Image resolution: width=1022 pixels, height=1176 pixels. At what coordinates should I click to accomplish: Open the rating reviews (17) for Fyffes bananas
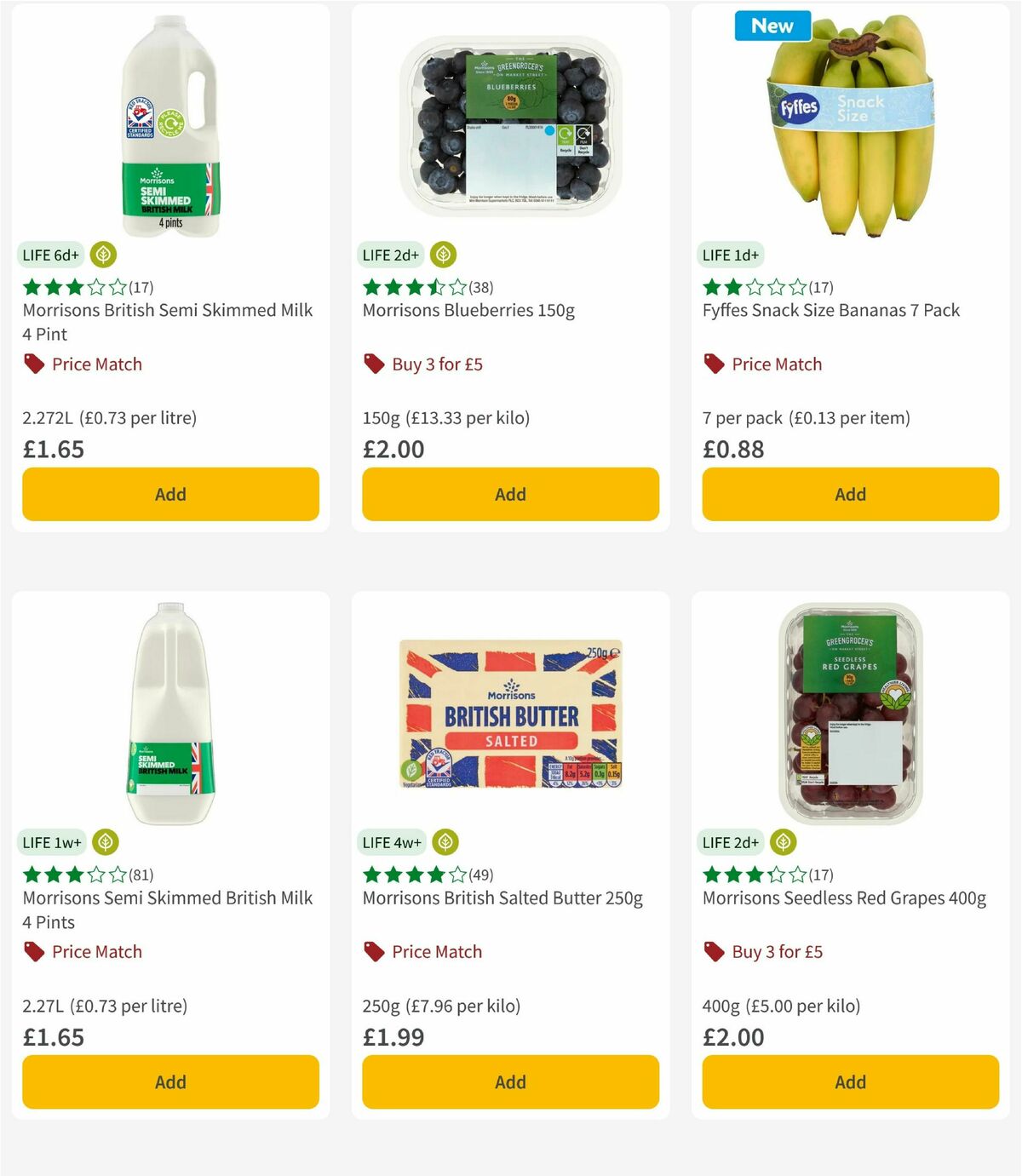pyautogui.click(x=819, y=287)
